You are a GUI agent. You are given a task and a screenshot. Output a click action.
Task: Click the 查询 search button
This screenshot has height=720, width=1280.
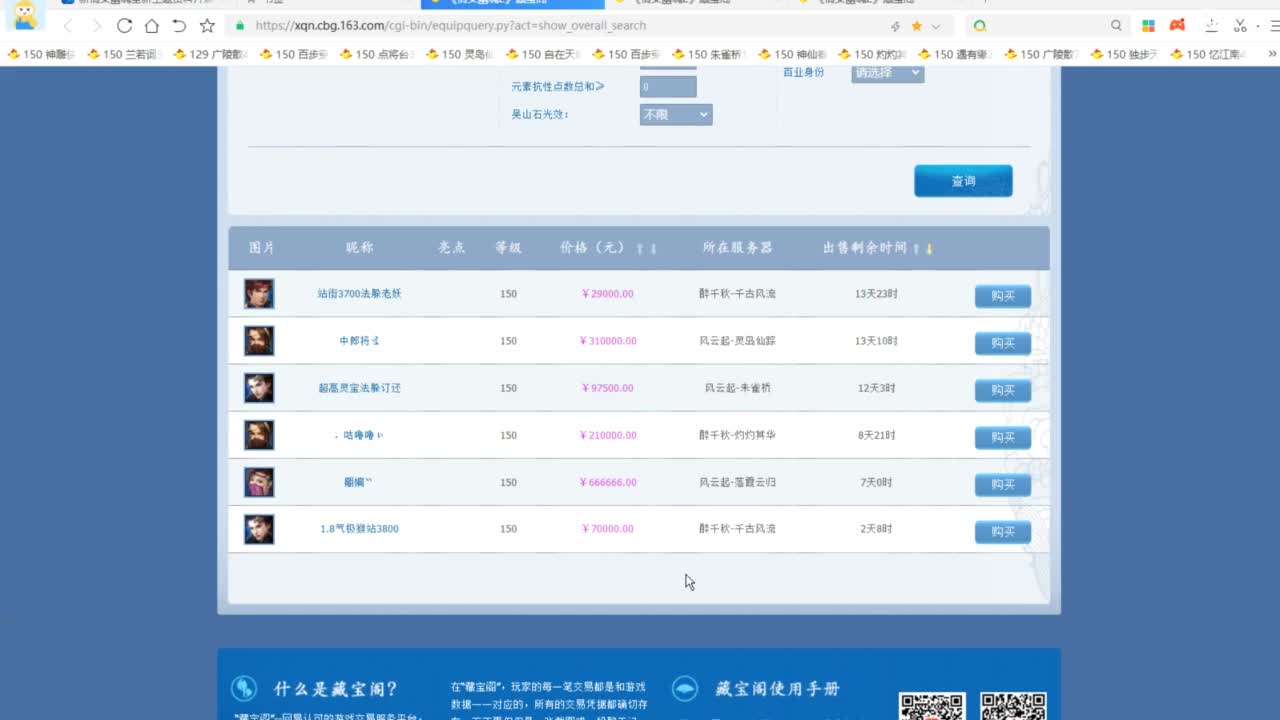coord(963,181)
